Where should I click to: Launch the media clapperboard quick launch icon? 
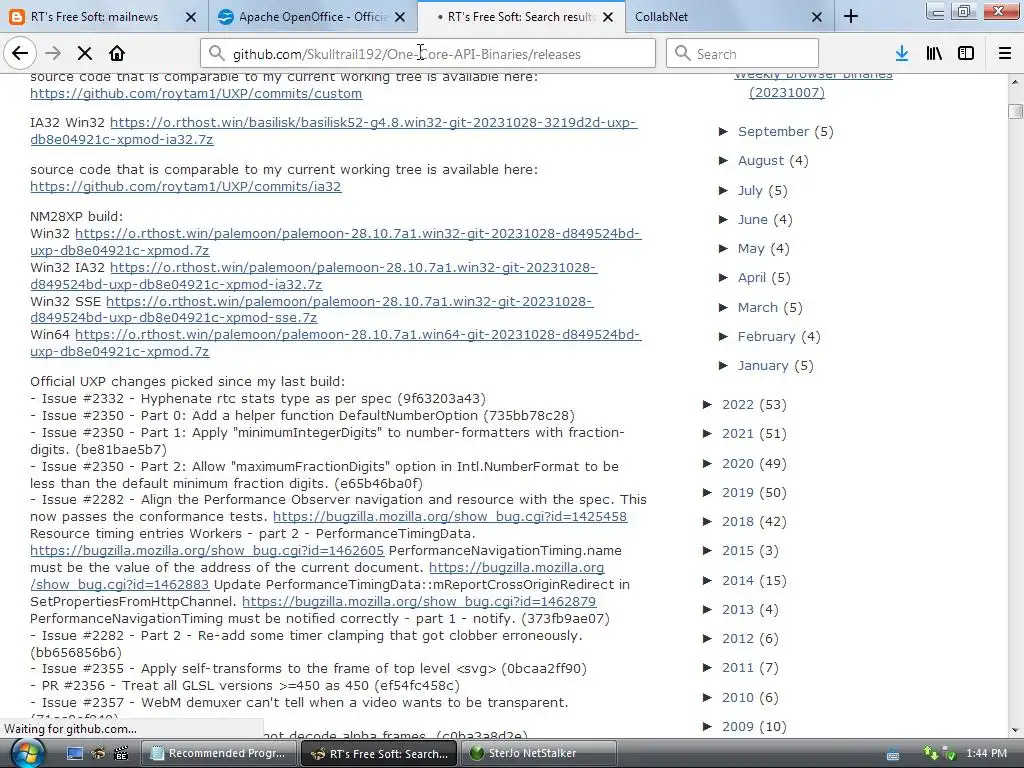tap(121, 754)
